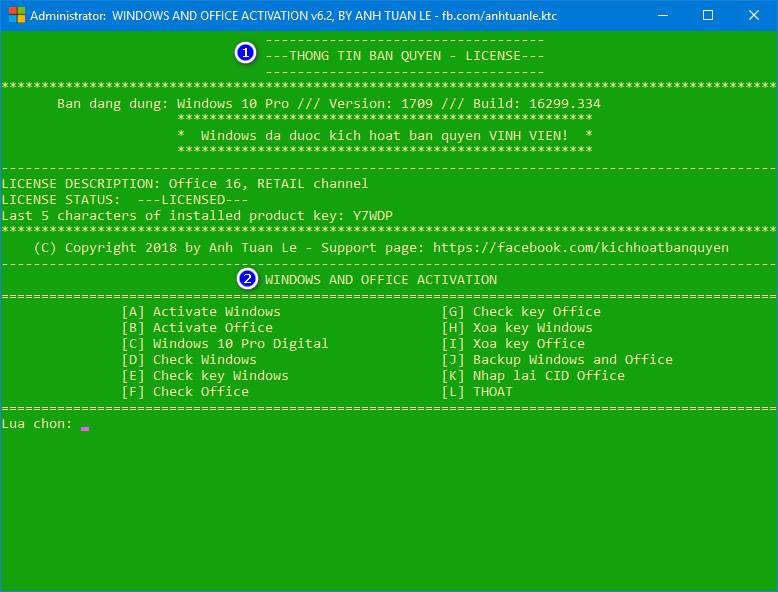The height and width of the screenshot is (592, 778).
Task: Click 'Windows 10 Pro' in the info line
Action: 233,104
